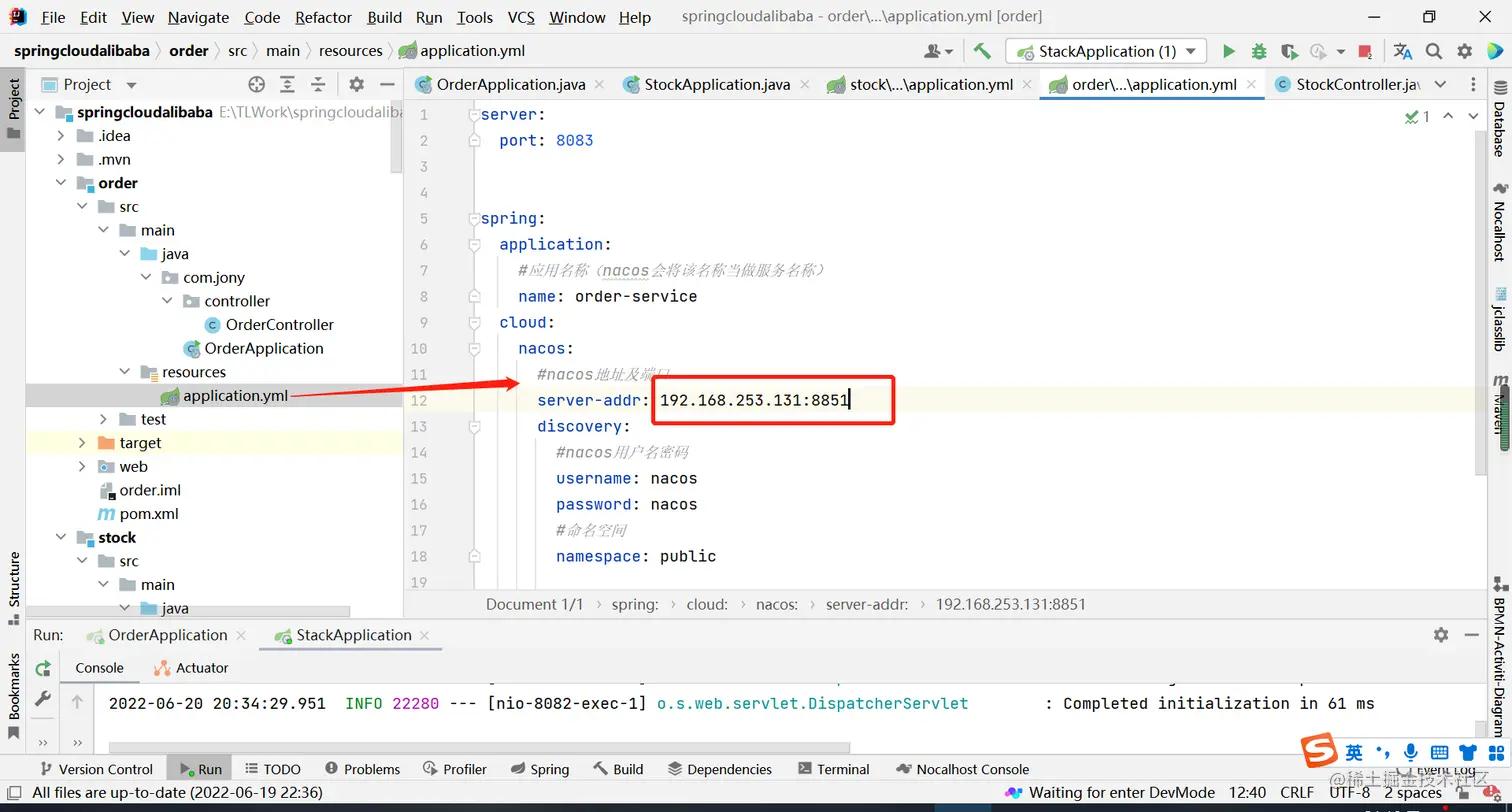Click the console horizontal scrollbar
The height and width of the screenshot is (812, 1512).
click(x=479, y=747)
